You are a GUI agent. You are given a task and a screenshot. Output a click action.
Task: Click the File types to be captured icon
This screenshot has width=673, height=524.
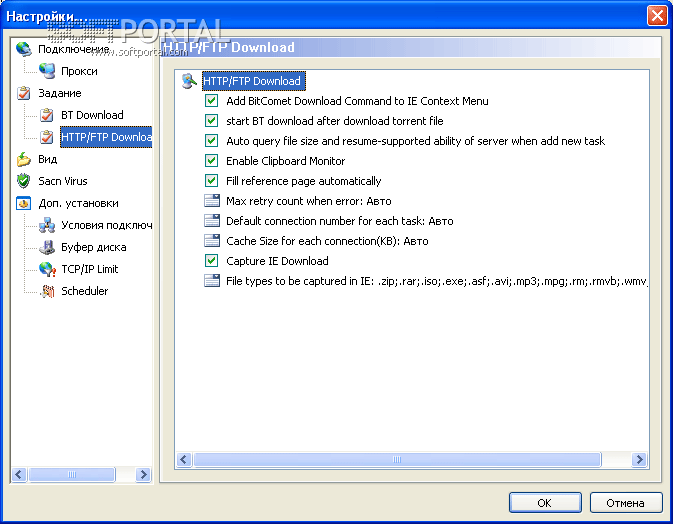(212, 281)
